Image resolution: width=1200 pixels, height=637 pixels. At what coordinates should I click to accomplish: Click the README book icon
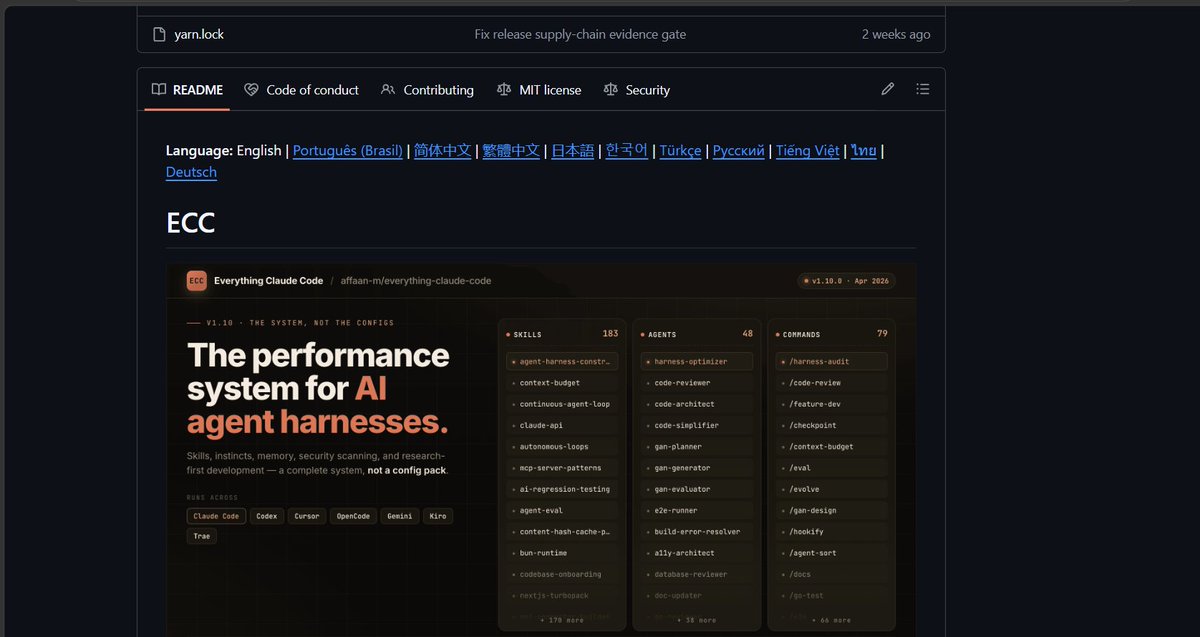159,90
